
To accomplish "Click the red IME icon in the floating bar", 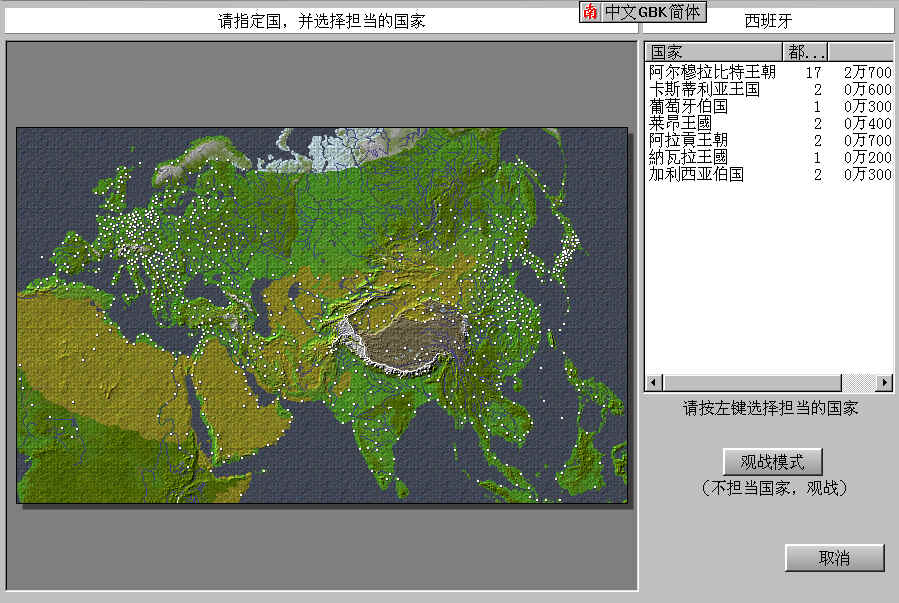I will pos(591,12).
